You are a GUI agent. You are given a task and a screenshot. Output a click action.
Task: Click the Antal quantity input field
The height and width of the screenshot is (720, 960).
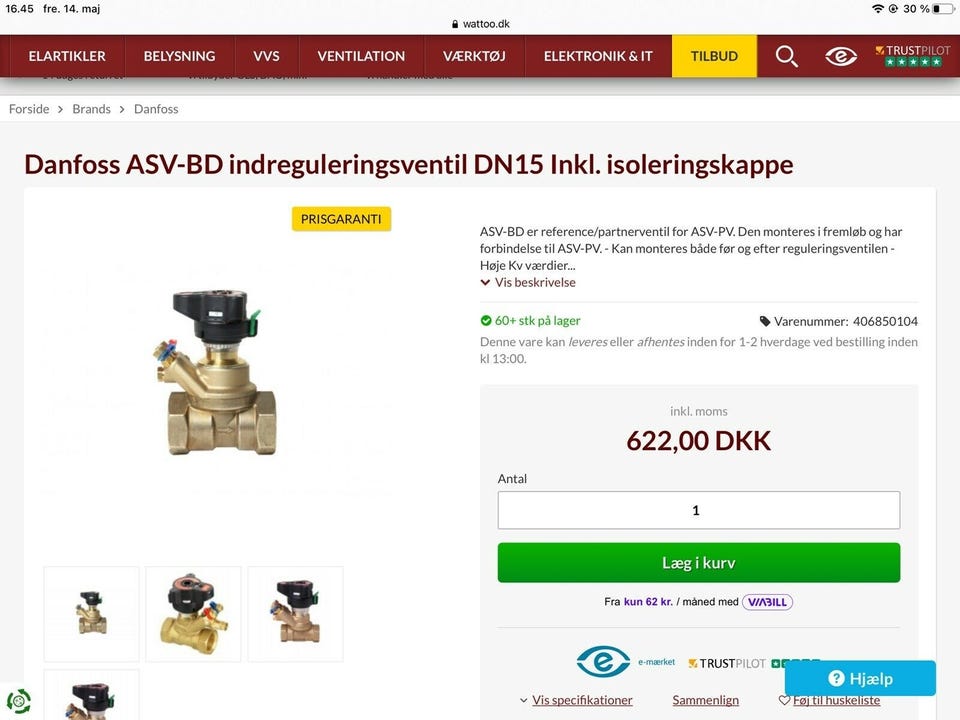(x=699, y=510)
